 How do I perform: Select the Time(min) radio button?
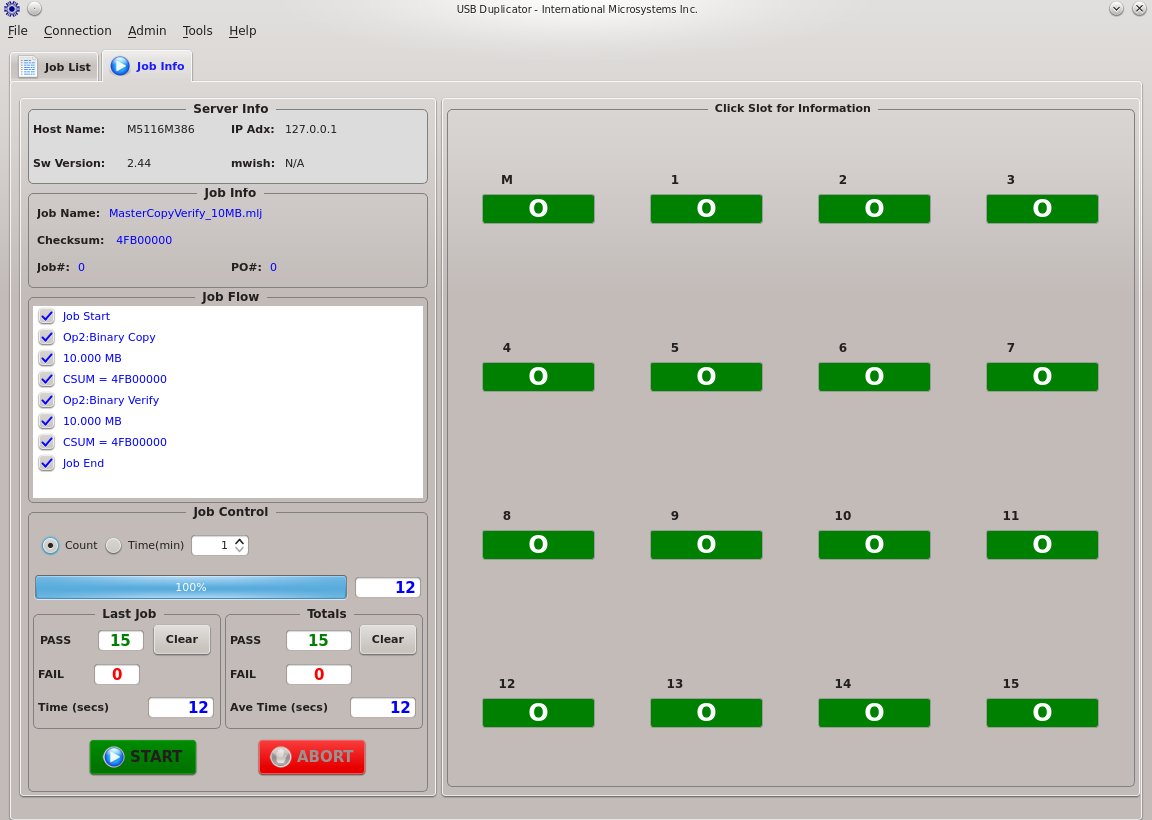113,545
